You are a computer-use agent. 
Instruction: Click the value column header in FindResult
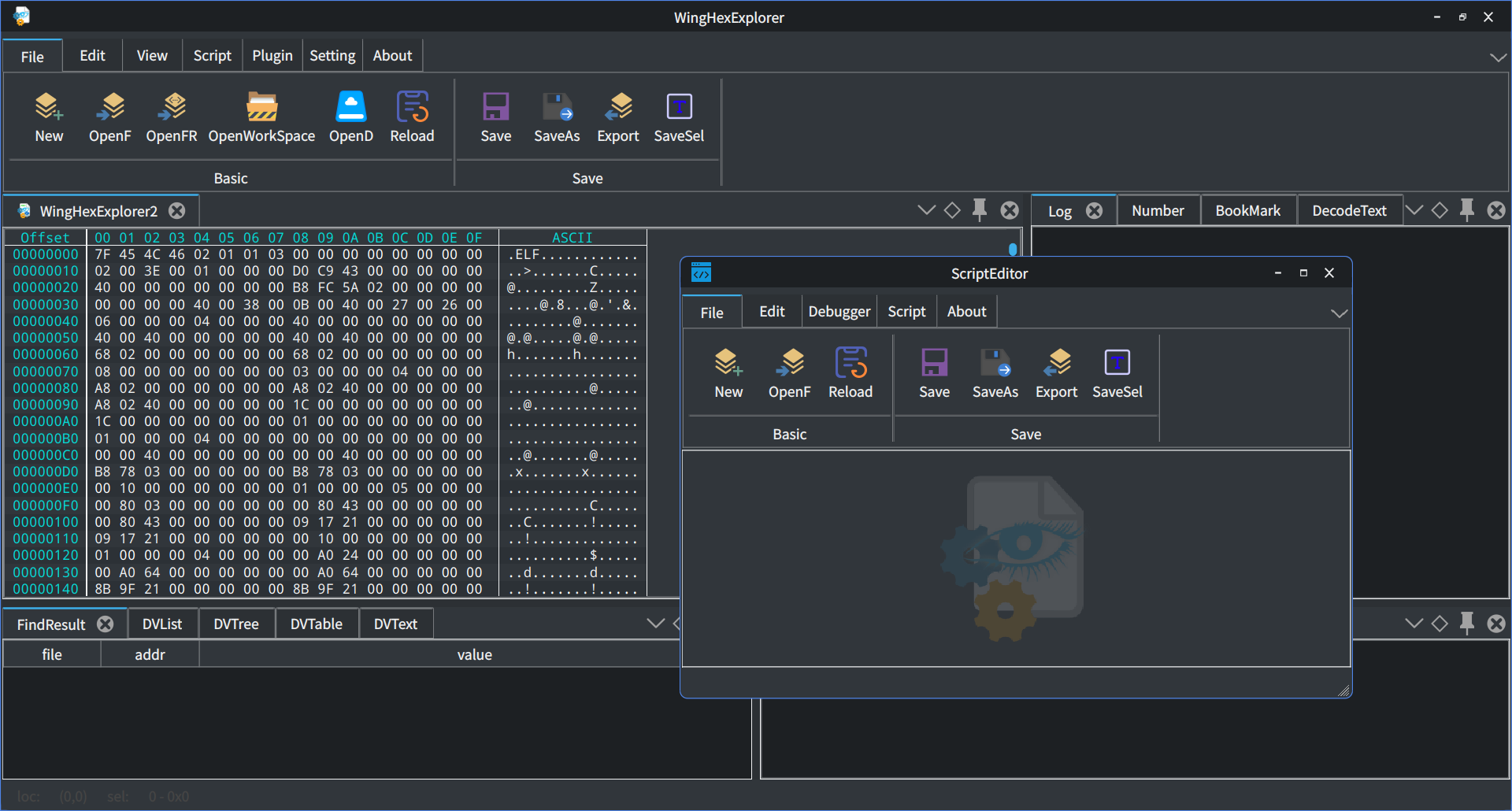point(475,655)
